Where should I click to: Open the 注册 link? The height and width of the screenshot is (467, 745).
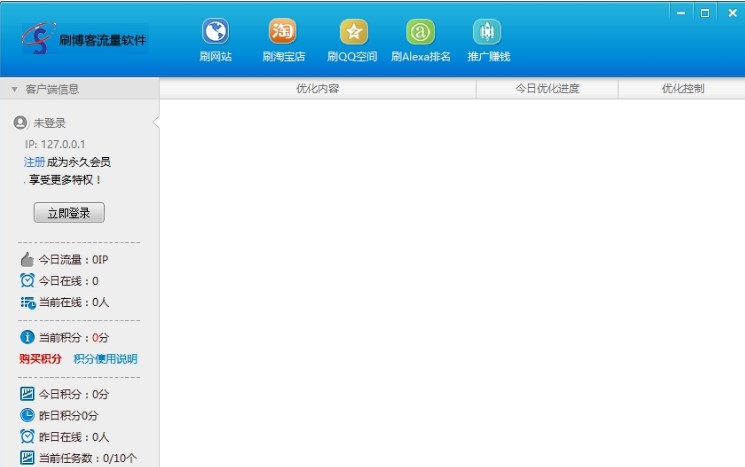[x=34, y=162]
